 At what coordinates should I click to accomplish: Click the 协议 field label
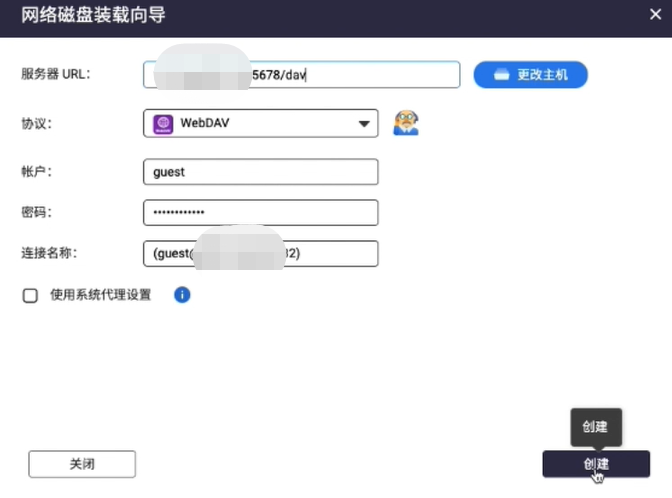coord(36,124)
